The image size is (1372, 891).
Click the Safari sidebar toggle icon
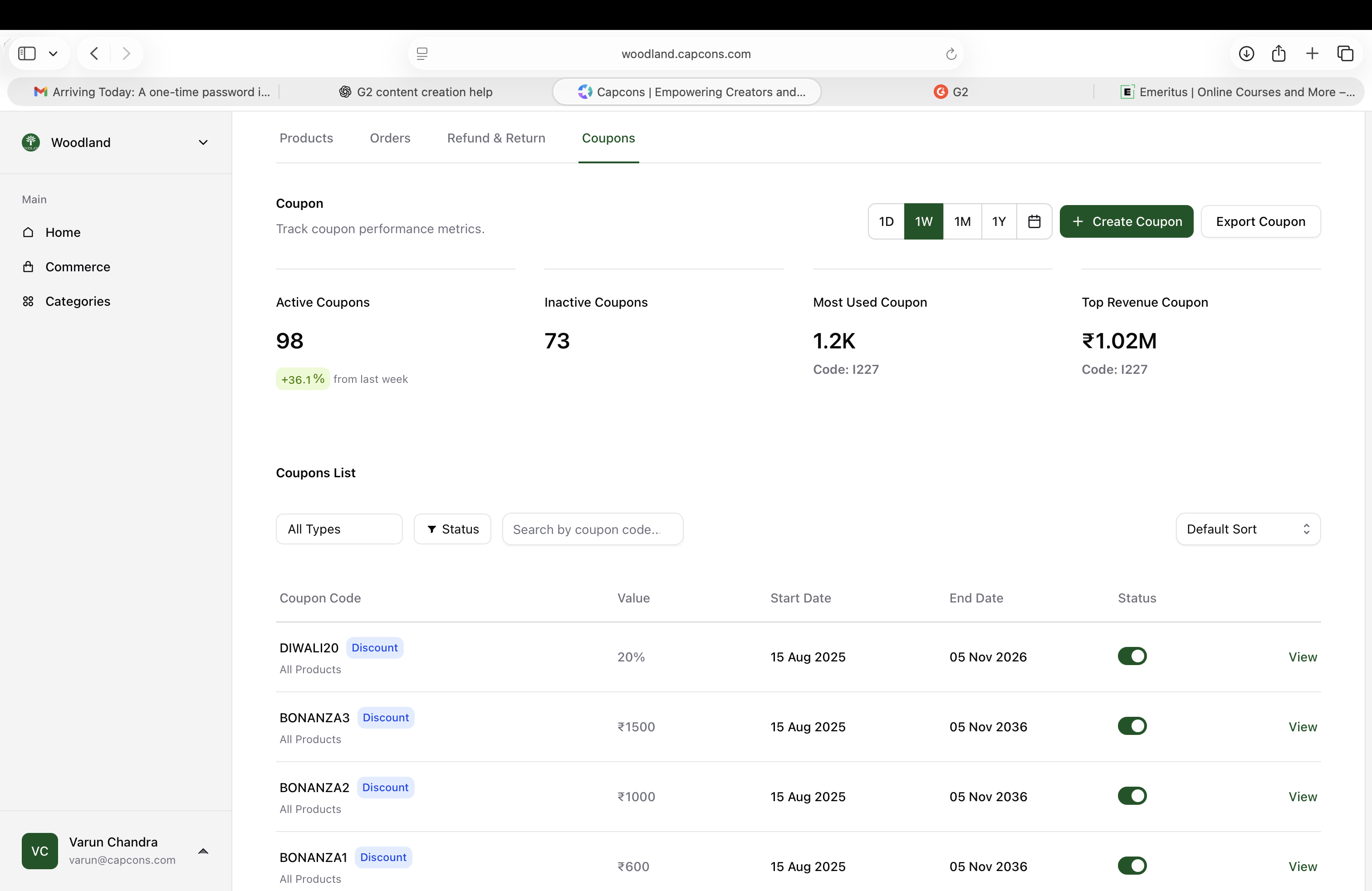point(27,54)
